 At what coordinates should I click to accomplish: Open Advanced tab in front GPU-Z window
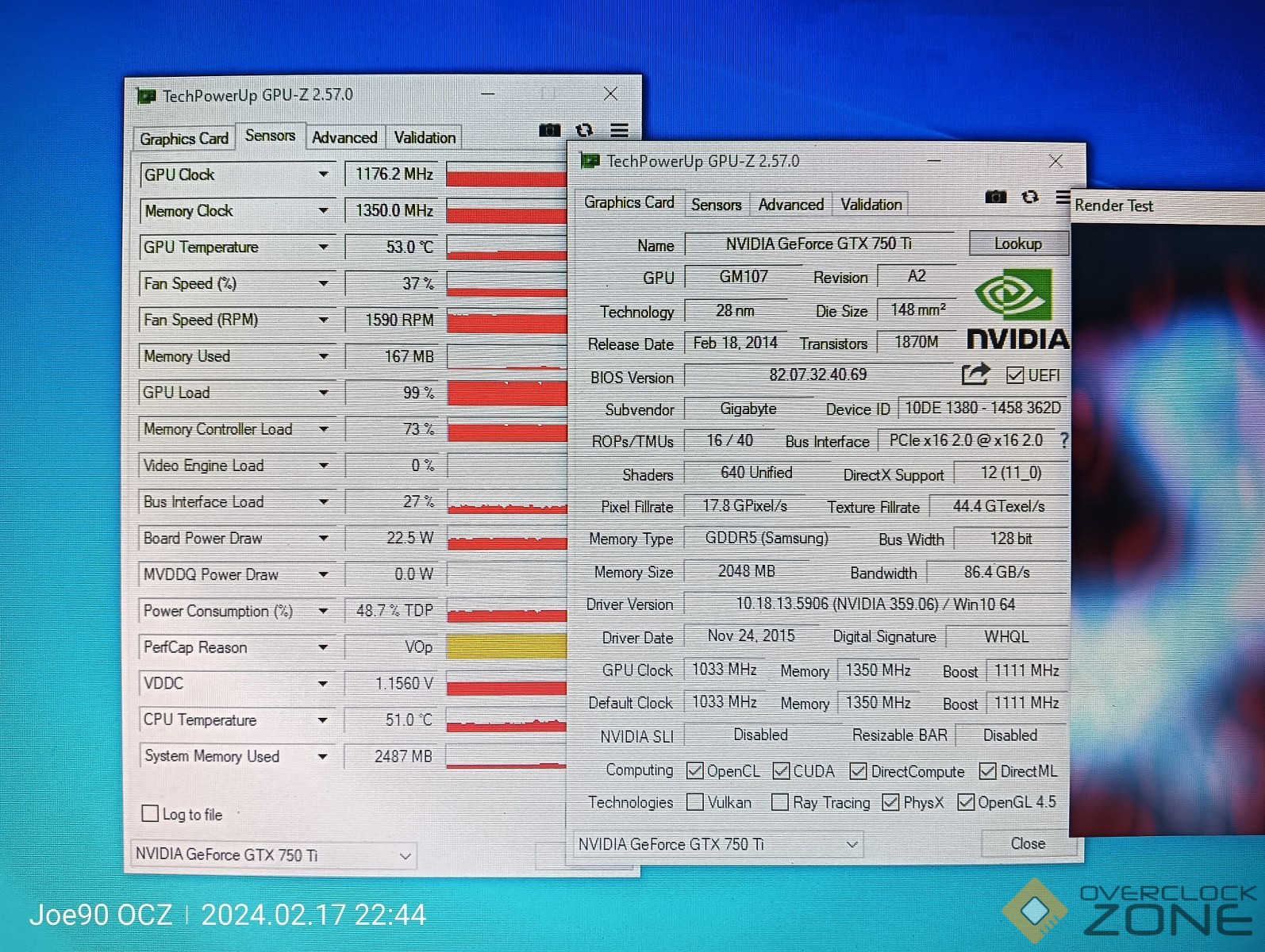(790, 205)
